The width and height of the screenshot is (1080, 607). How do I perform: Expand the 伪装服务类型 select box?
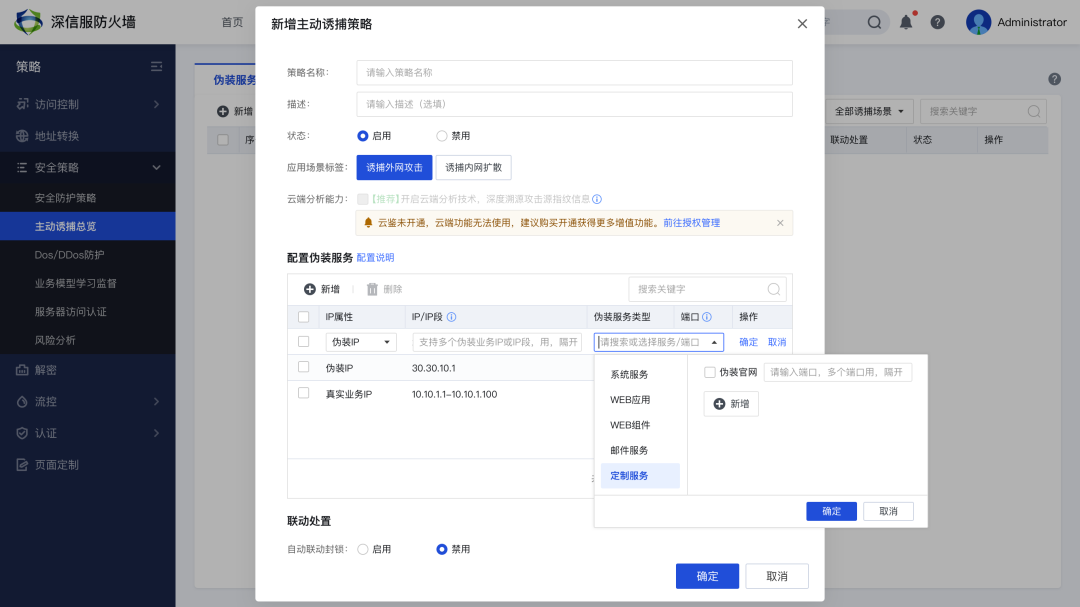pyautogui.click(x=658, y=342)
